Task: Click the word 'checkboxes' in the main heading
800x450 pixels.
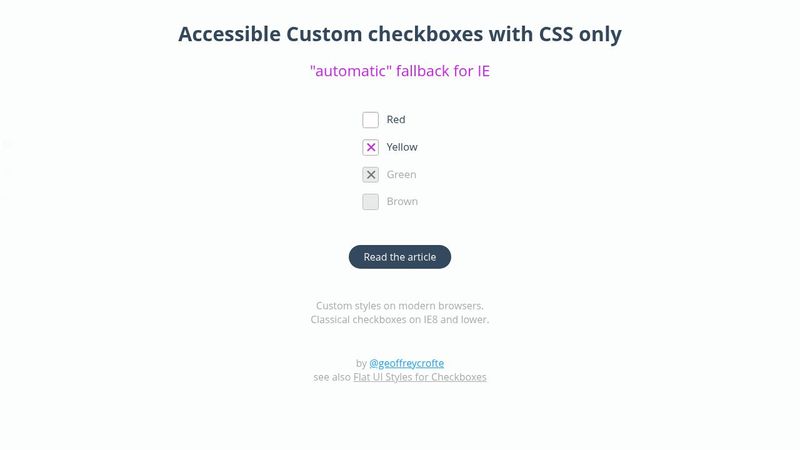Action: [x=423, y=34]
